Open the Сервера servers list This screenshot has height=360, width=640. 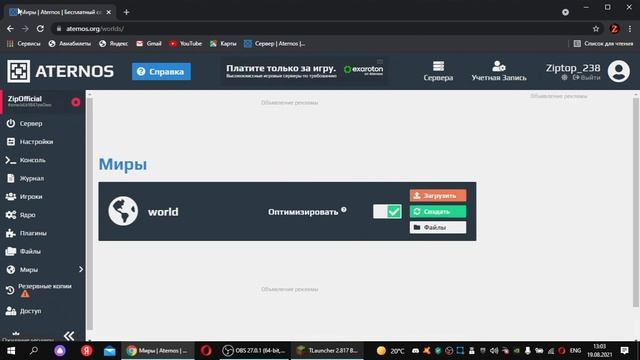click(438, 71)
